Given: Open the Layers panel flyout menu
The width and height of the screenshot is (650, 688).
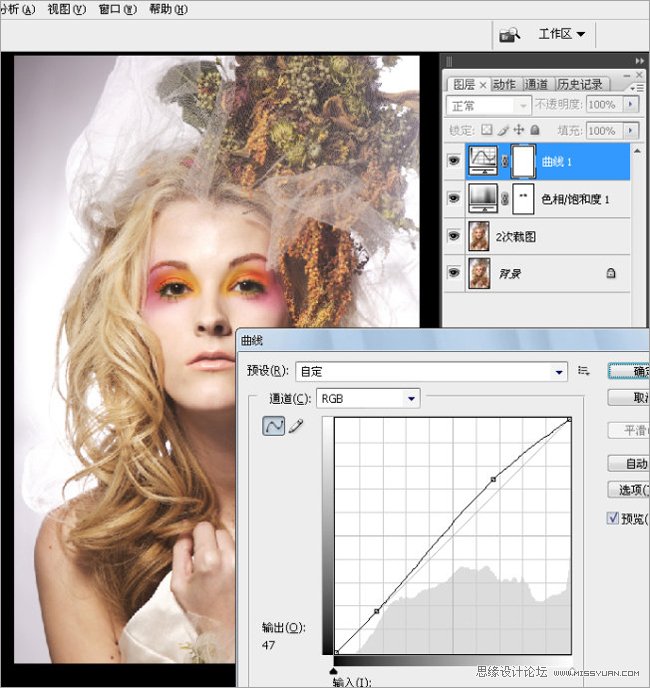Looking at the screenshot, I should click(x=638, y=84).
